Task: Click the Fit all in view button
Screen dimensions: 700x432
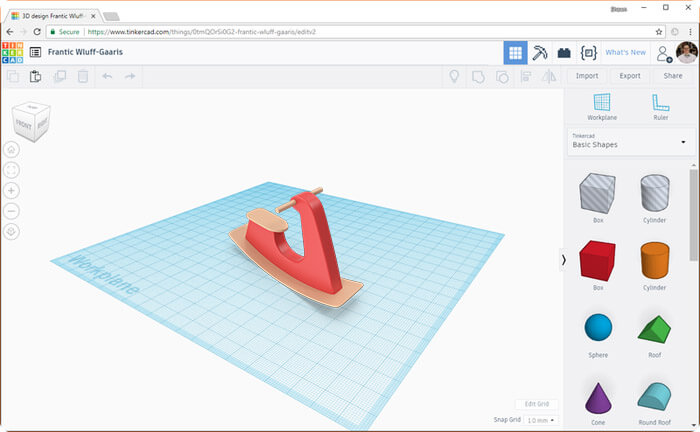Action: (12, 170)
